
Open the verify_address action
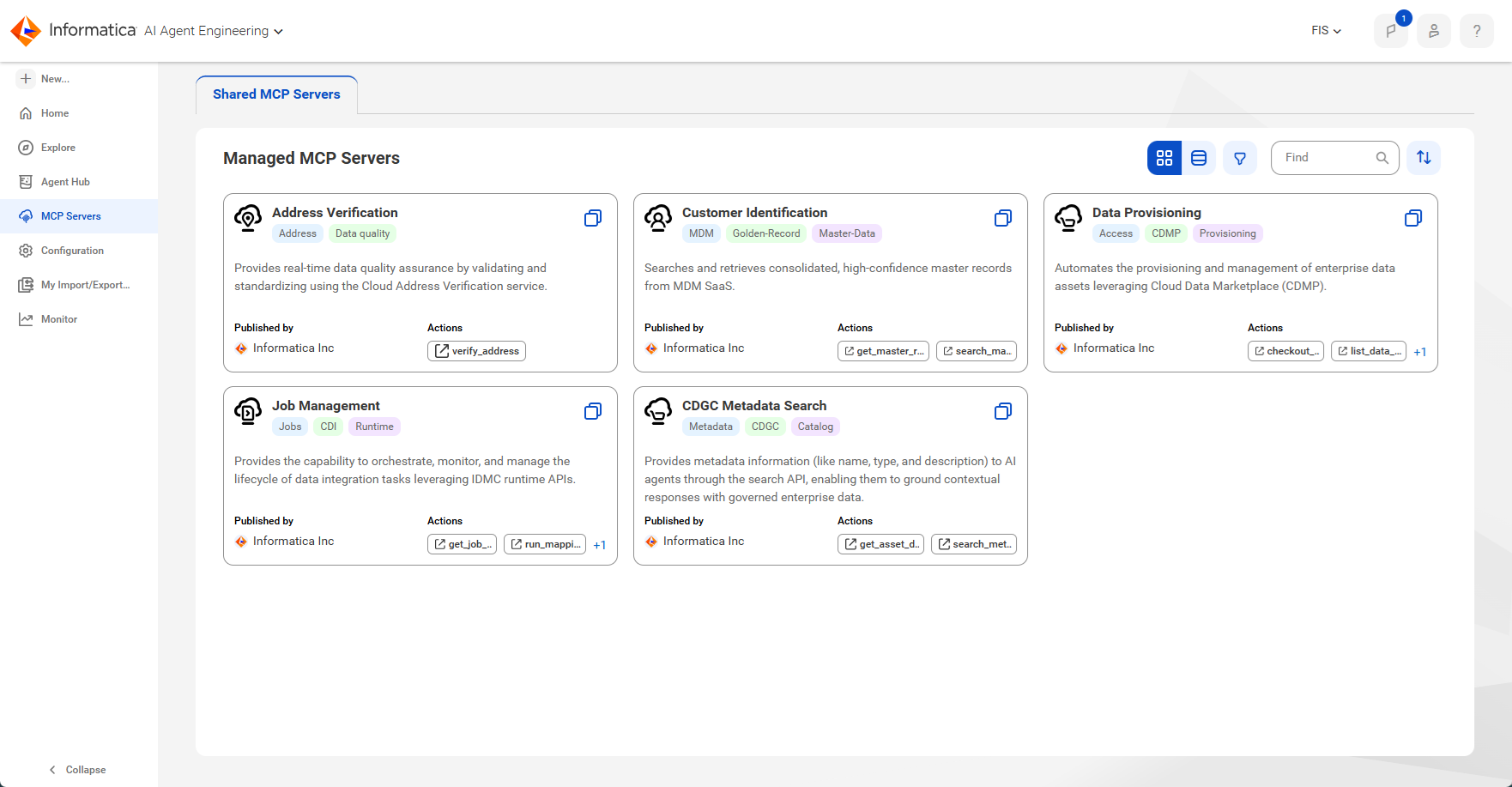tap(476, 351)
